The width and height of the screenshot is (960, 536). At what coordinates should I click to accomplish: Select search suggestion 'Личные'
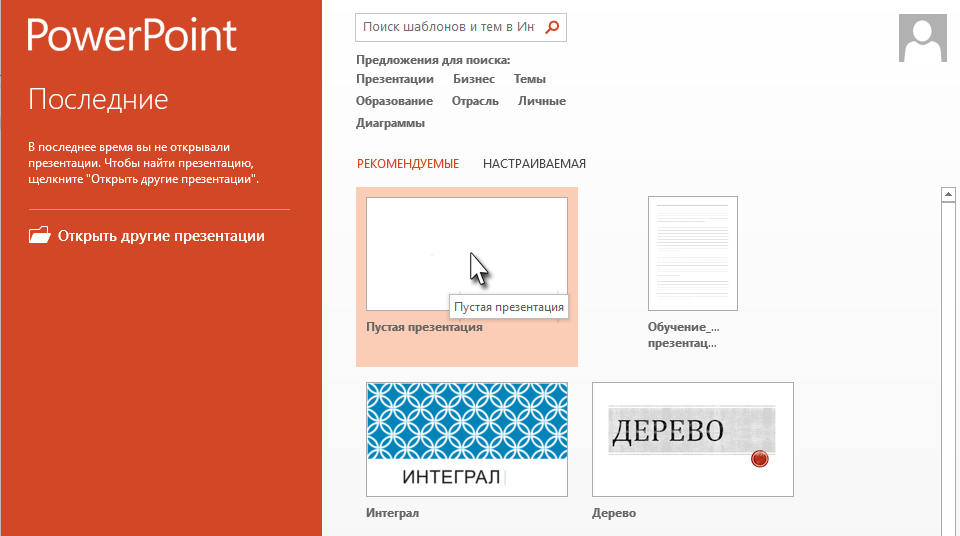(x=542, y=101)
